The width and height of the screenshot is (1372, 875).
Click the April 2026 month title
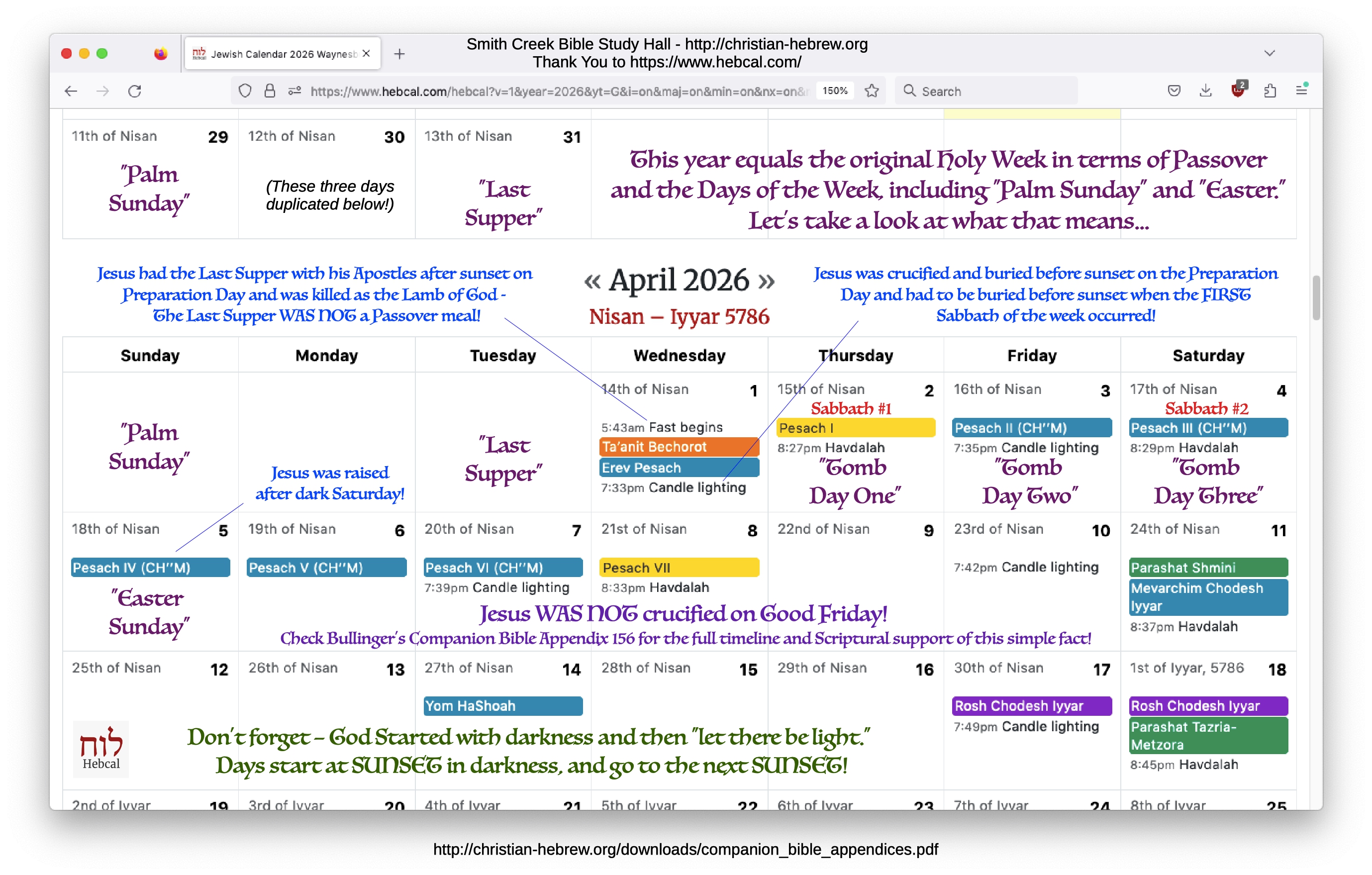(x=679, y=280)
